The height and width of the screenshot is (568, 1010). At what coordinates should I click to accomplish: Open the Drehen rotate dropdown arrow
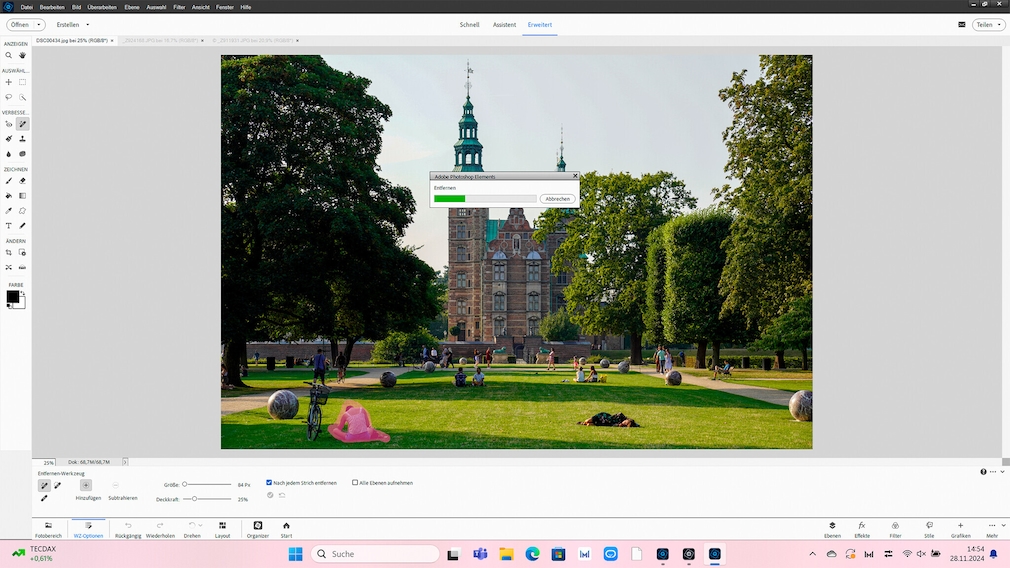(x=201, y=525)
